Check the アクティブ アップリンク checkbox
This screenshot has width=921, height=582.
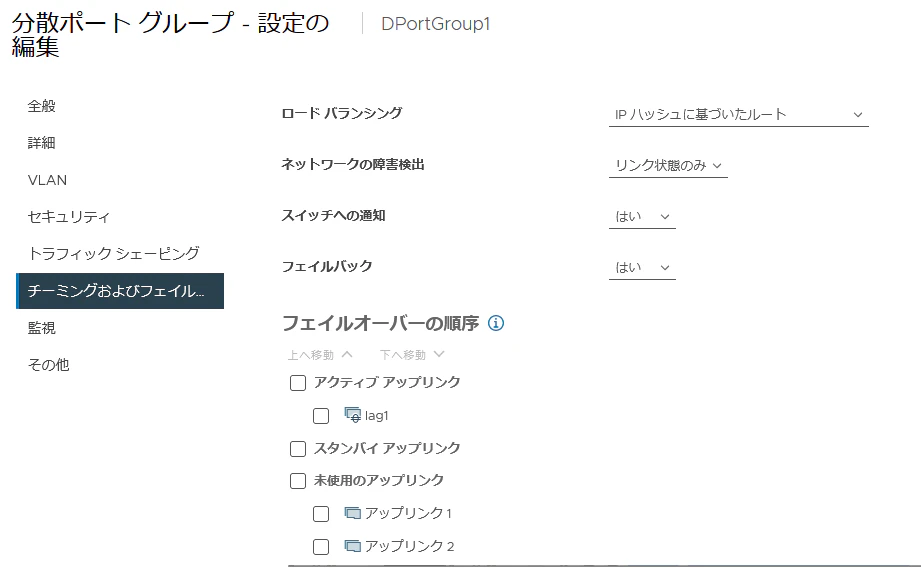298,383
